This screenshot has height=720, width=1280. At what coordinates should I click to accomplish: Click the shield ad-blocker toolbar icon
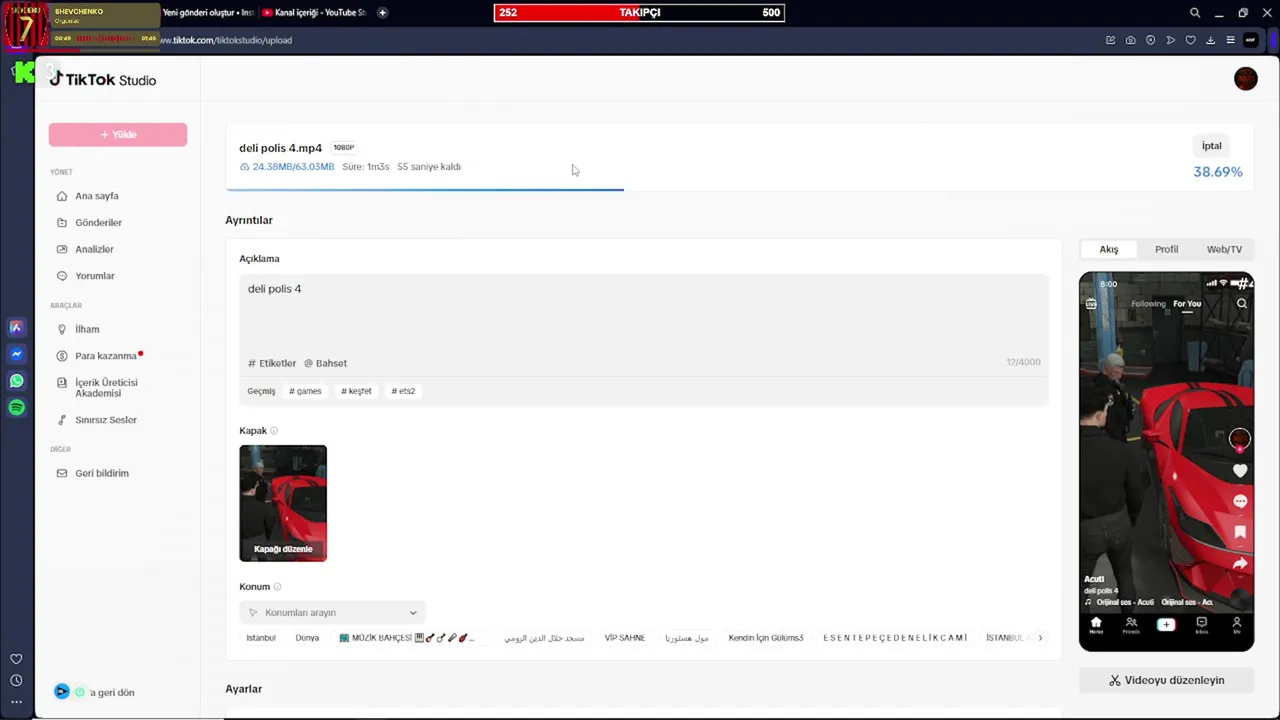1150,40
